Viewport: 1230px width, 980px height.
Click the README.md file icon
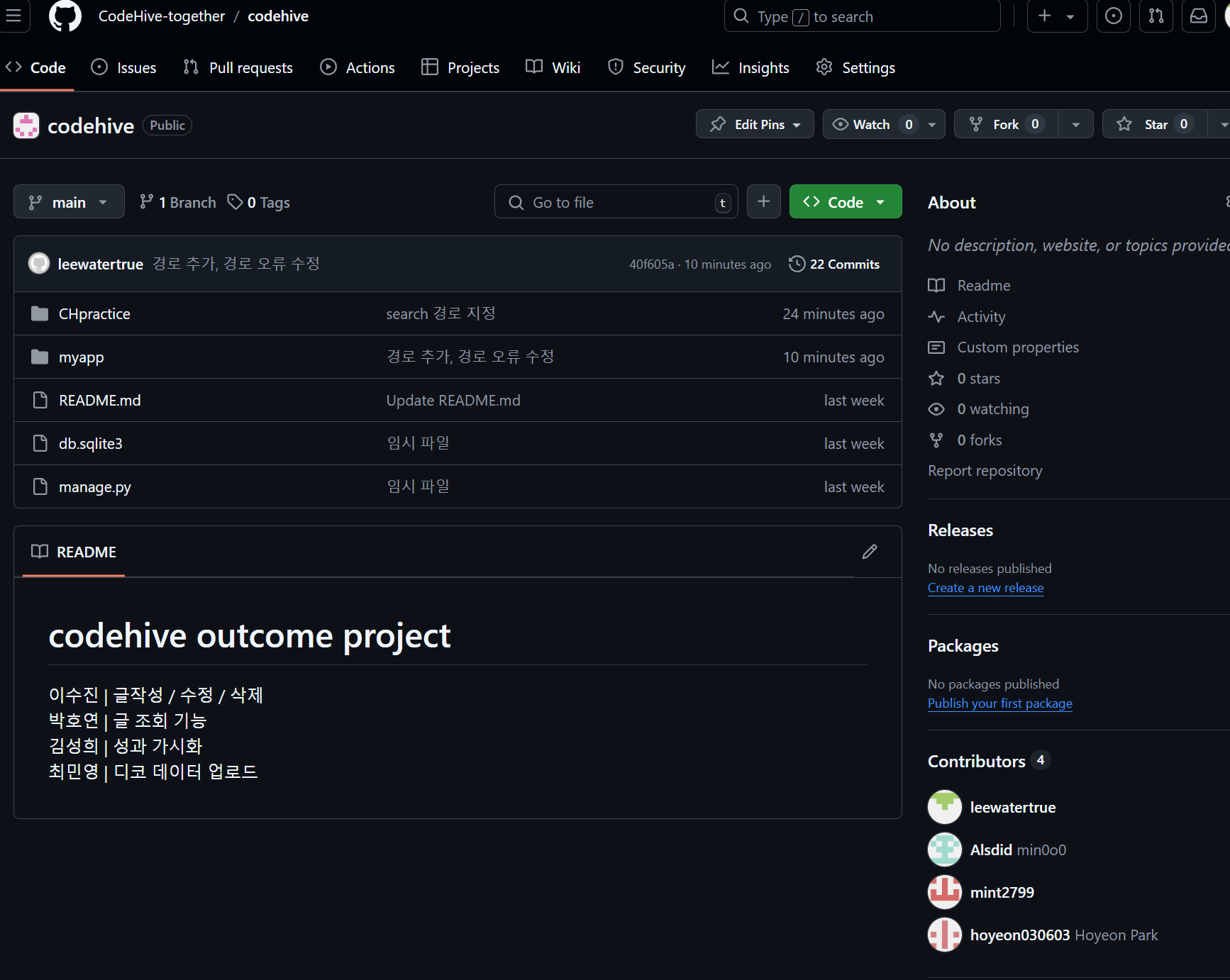(x=40, y=400)
